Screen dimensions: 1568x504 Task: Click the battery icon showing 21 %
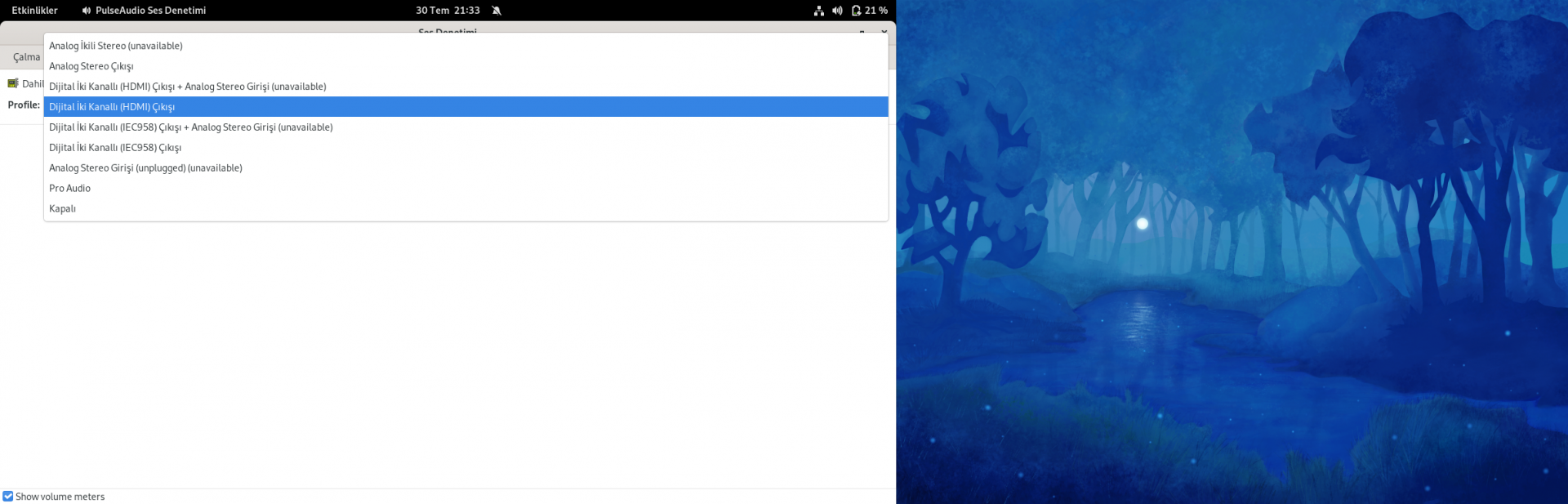[x=856, y=11]
